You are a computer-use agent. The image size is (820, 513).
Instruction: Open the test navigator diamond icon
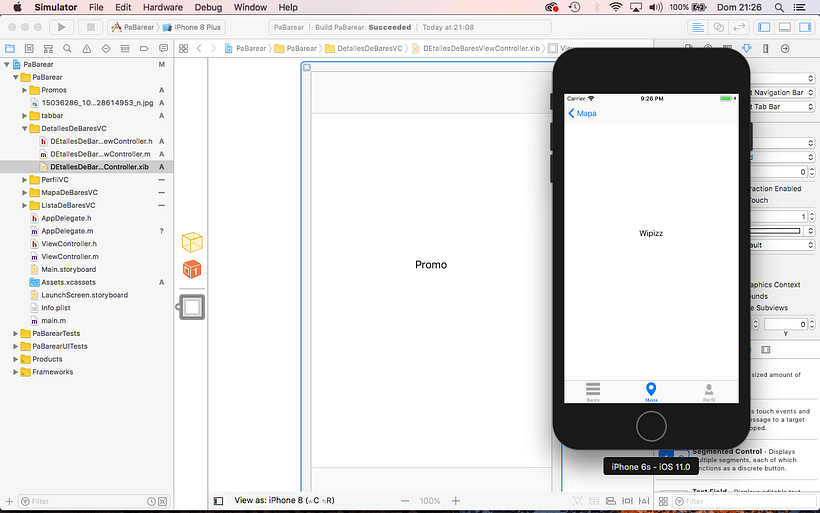point(106,49)
